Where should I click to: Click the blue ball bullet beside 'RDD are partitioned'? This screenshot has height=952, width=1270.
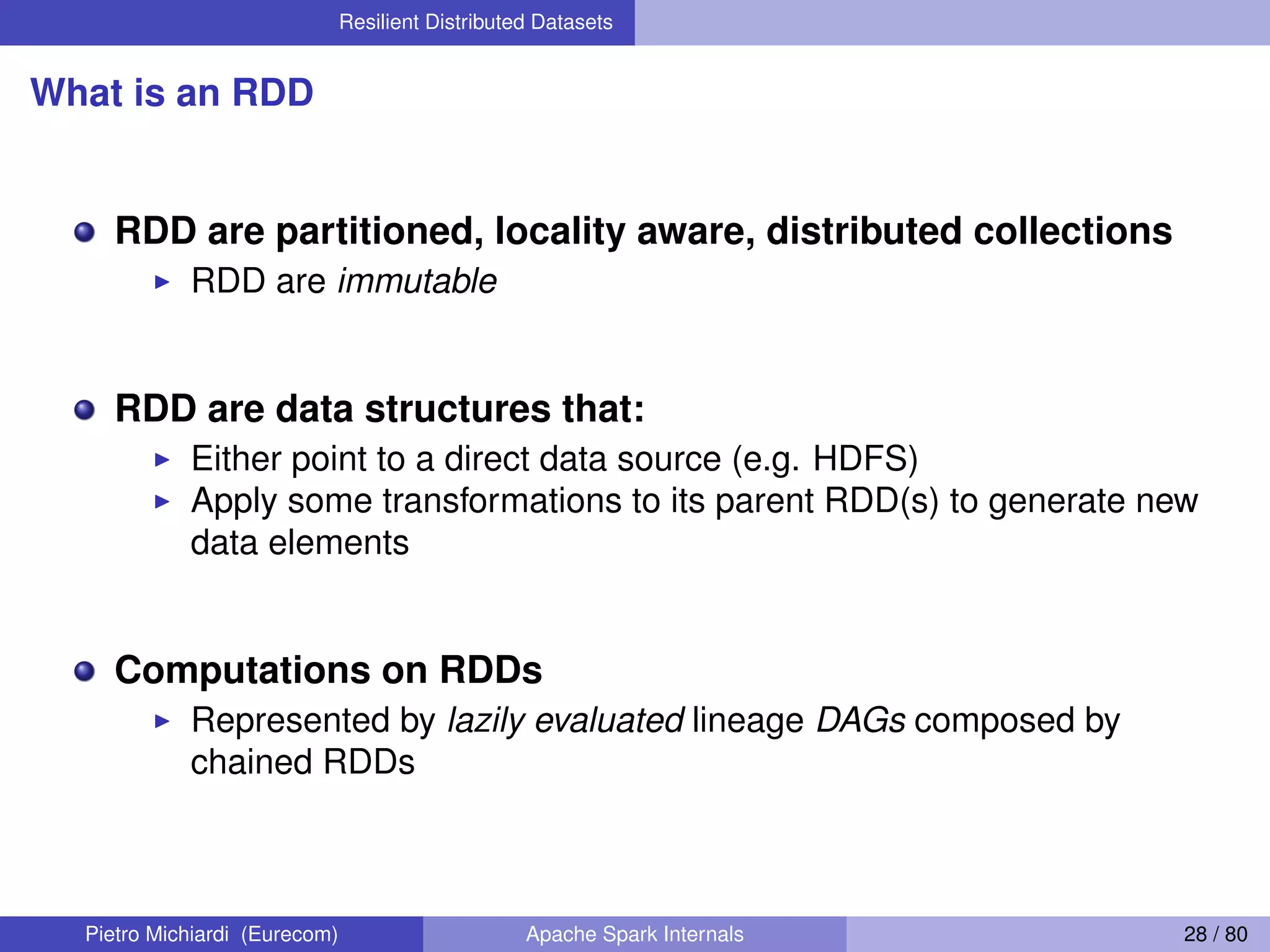(x=84, y=233)
